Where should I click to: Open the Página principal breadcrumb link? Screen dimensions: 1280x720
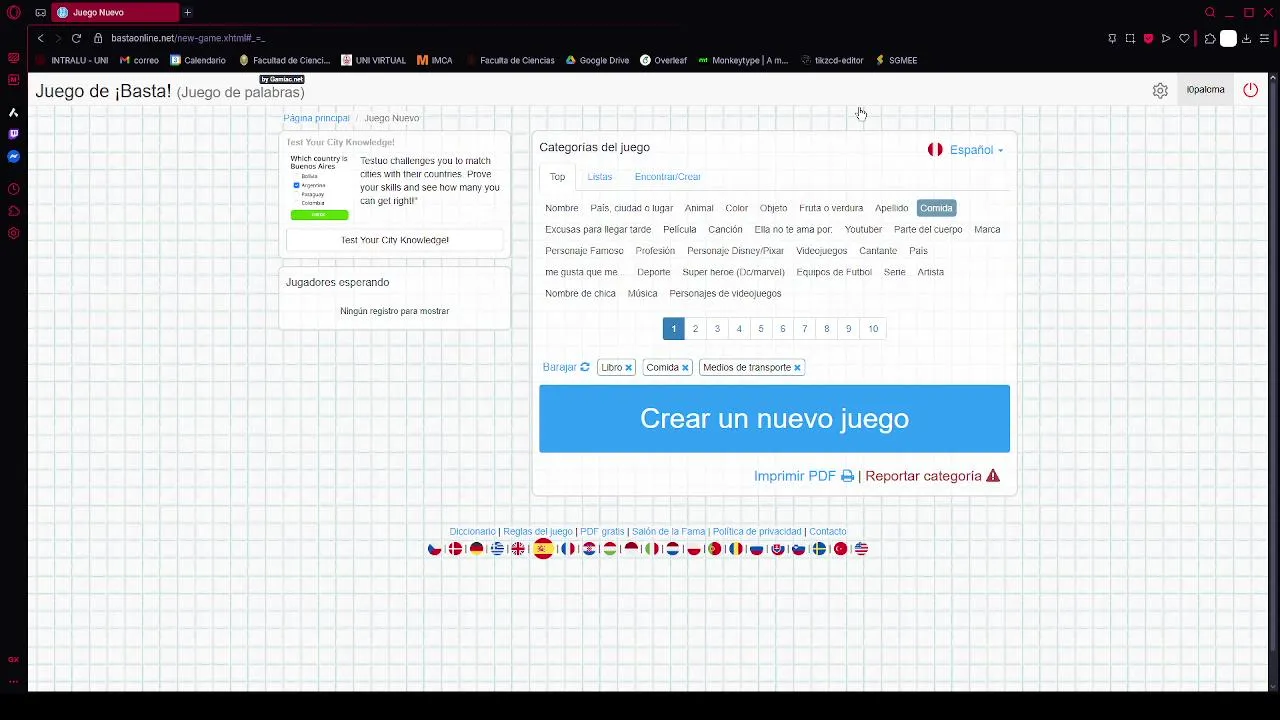pyautogui.click(x=316, y=118)
